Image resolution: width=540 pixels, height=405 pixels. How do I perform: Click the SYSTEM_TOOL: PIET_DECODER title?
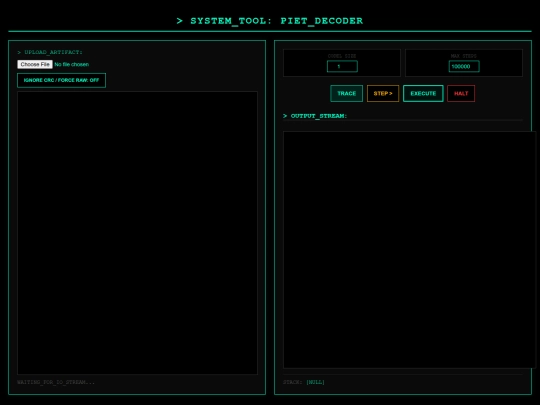pyautogui.click(x=270, y=21)
